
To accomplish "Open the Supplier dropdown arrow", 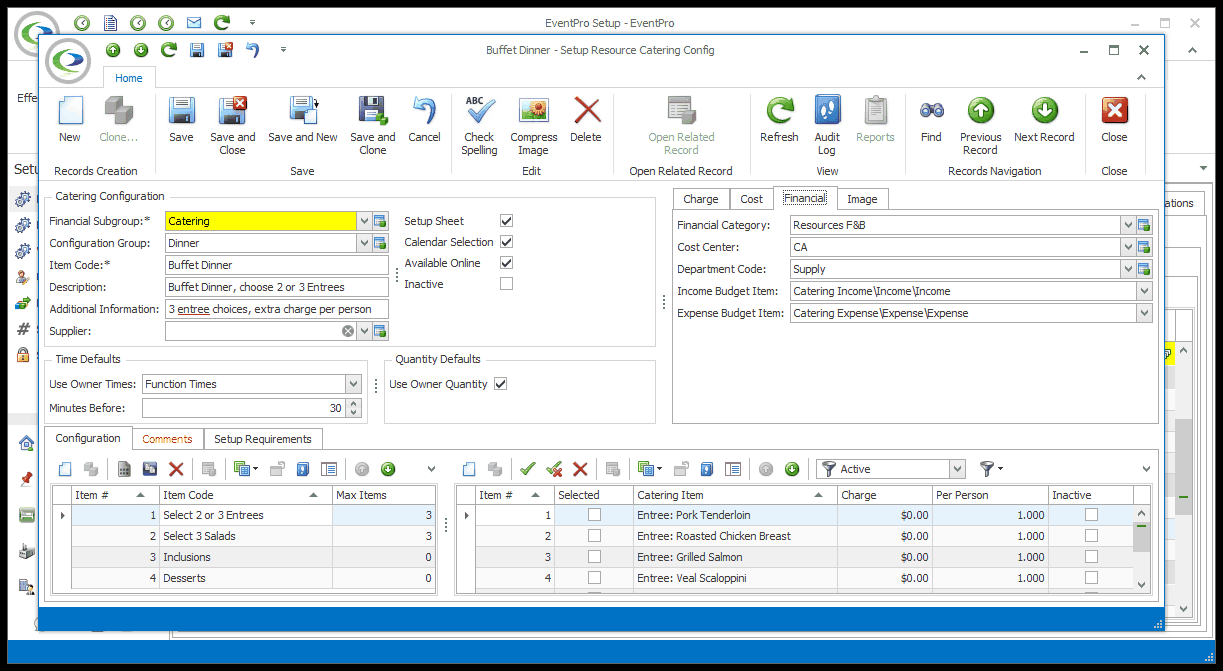I will [364, 331].
